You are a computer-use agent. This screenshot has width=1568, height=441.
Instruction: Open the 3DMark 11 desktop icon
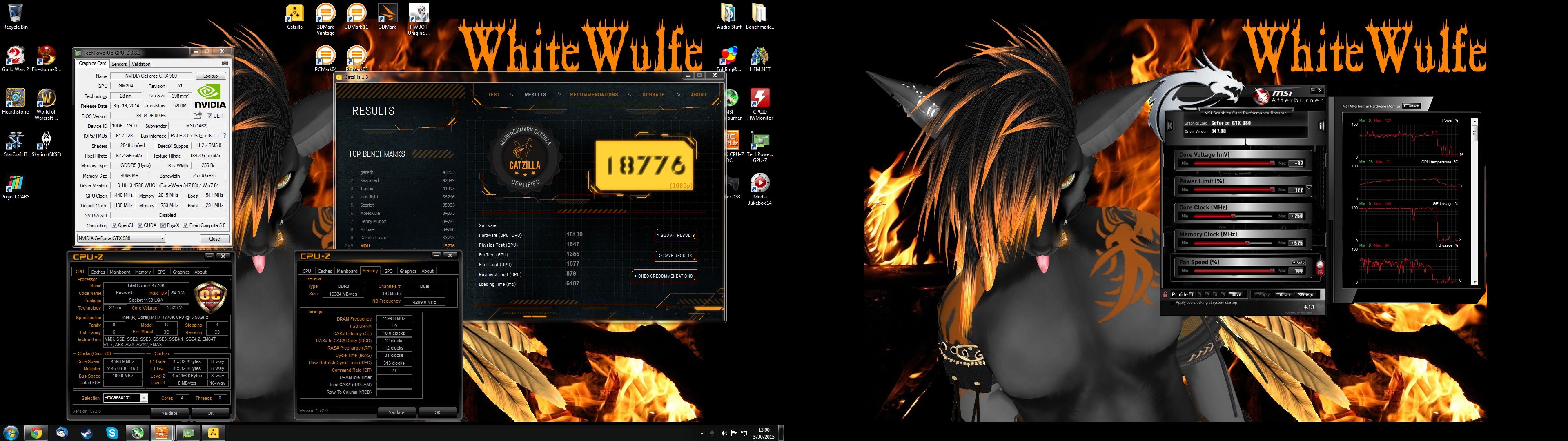357,16
